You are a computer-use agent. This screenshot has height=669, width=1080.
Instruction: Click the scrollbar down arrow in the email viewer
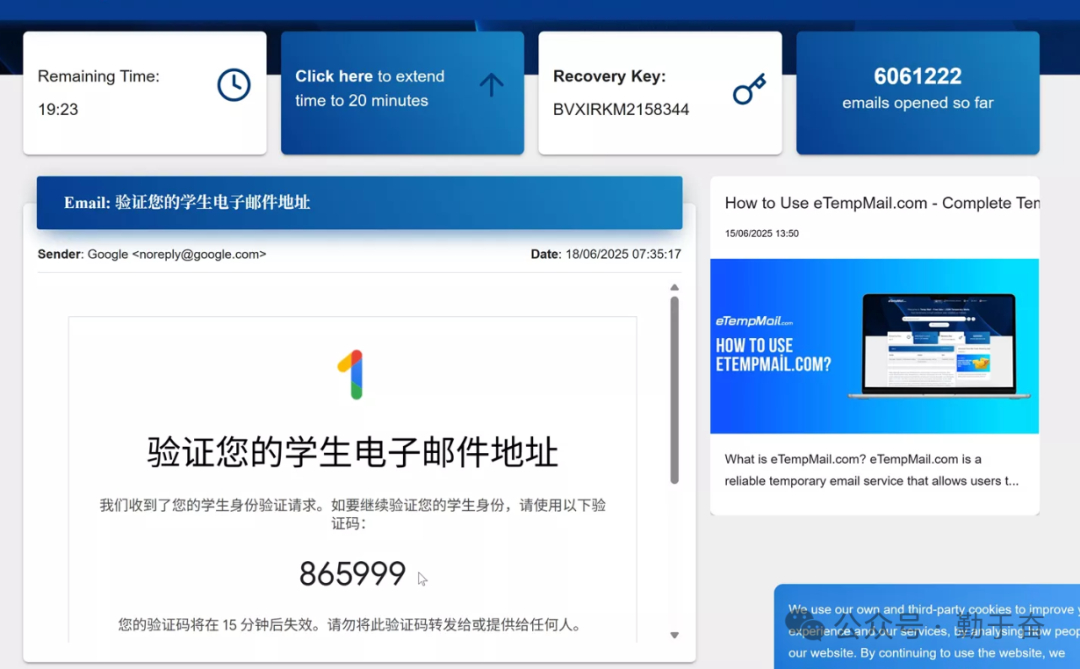click(x=675, y=634)
